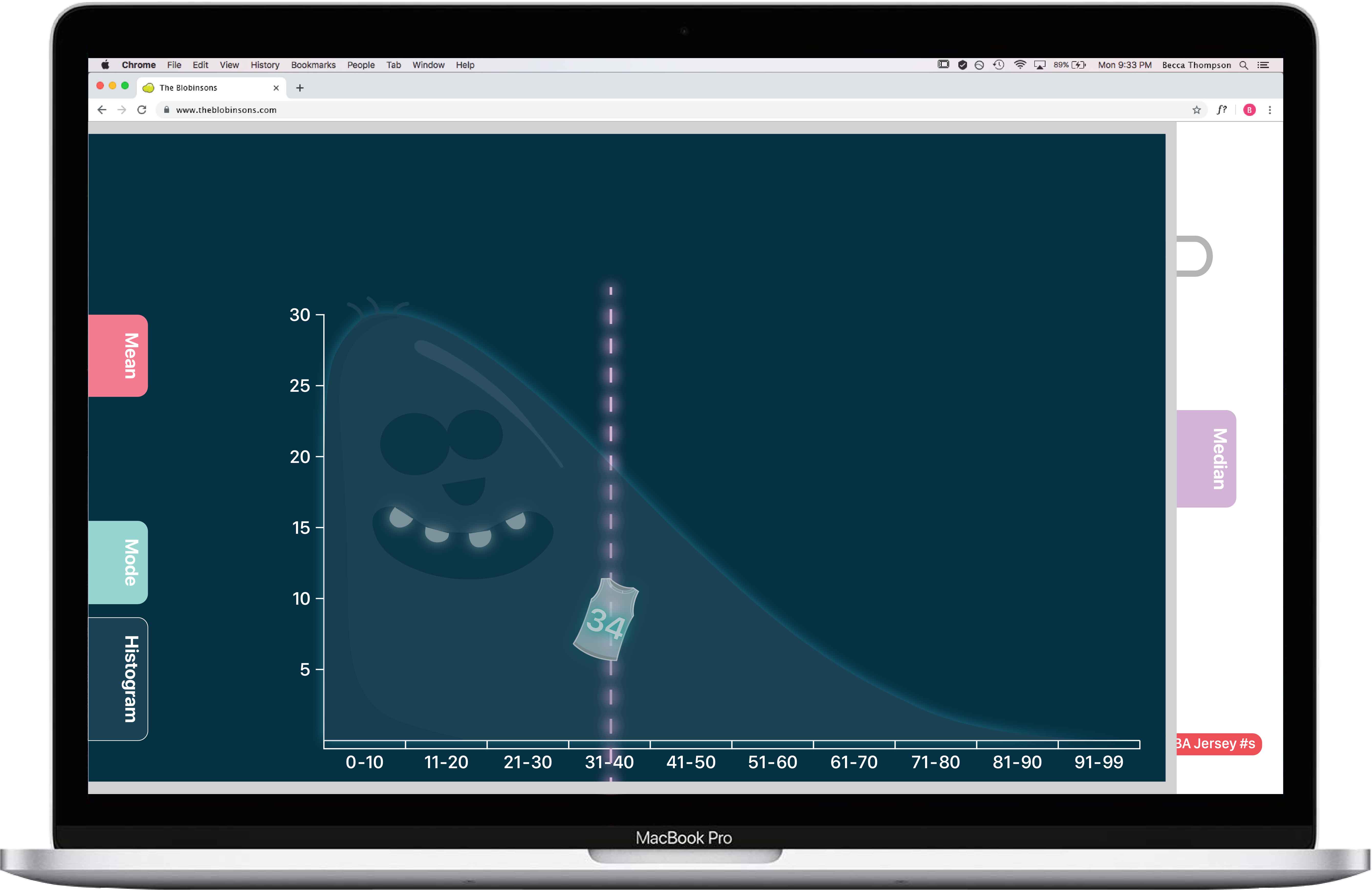
Task: Go back to previous page
Action: (102, 110)
